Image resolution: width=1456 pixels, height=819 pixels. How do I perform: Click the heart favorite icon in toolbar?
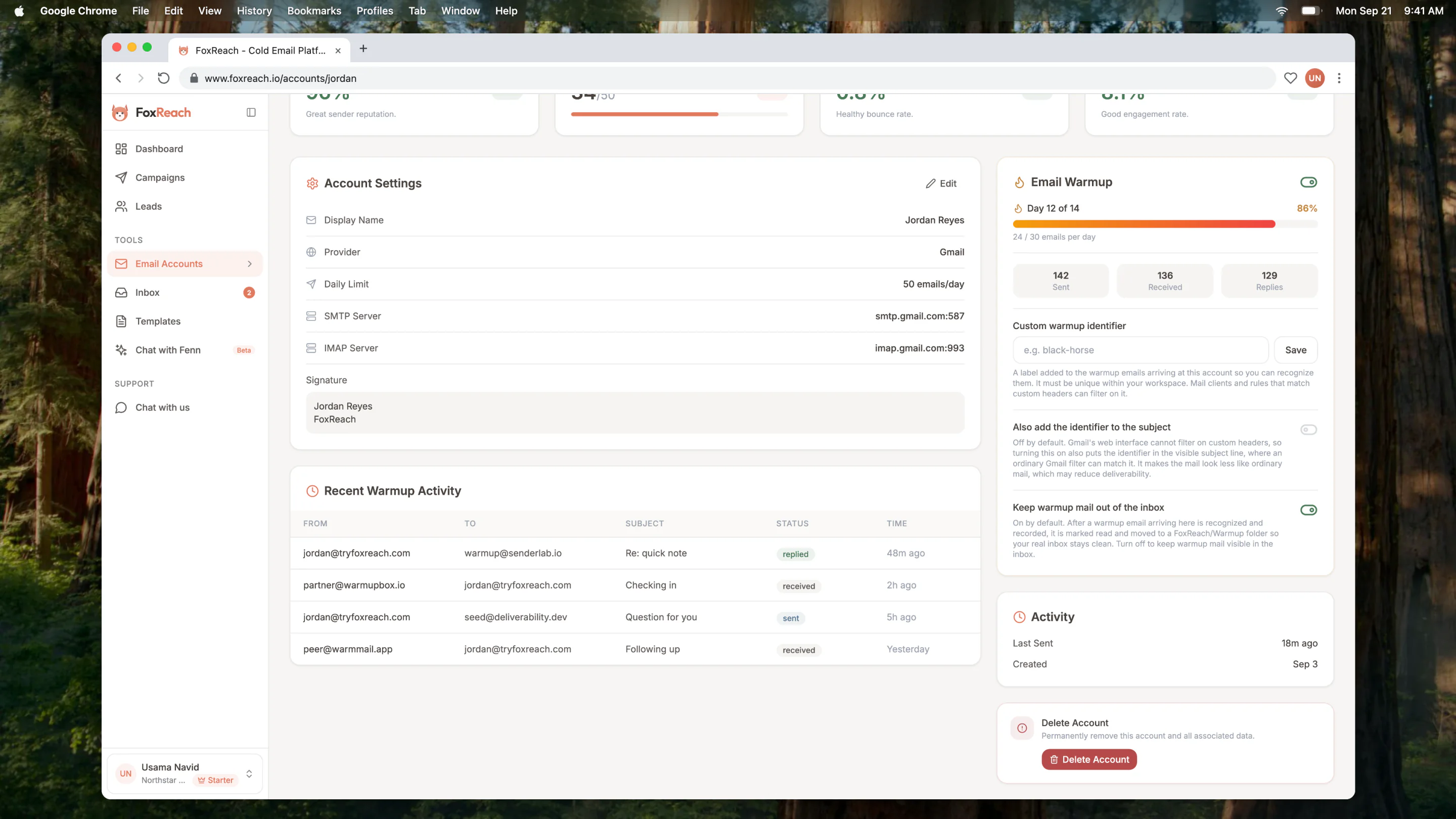click(1290, 78)
